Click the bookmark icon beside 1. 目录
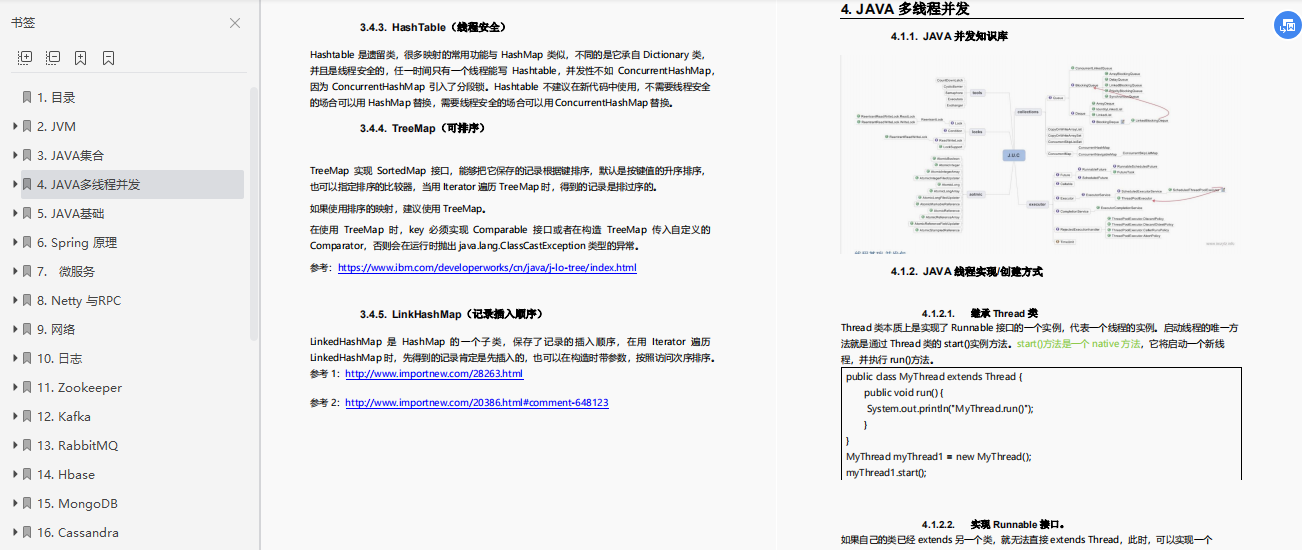The image size is (1302, 550). coord(27,97)
